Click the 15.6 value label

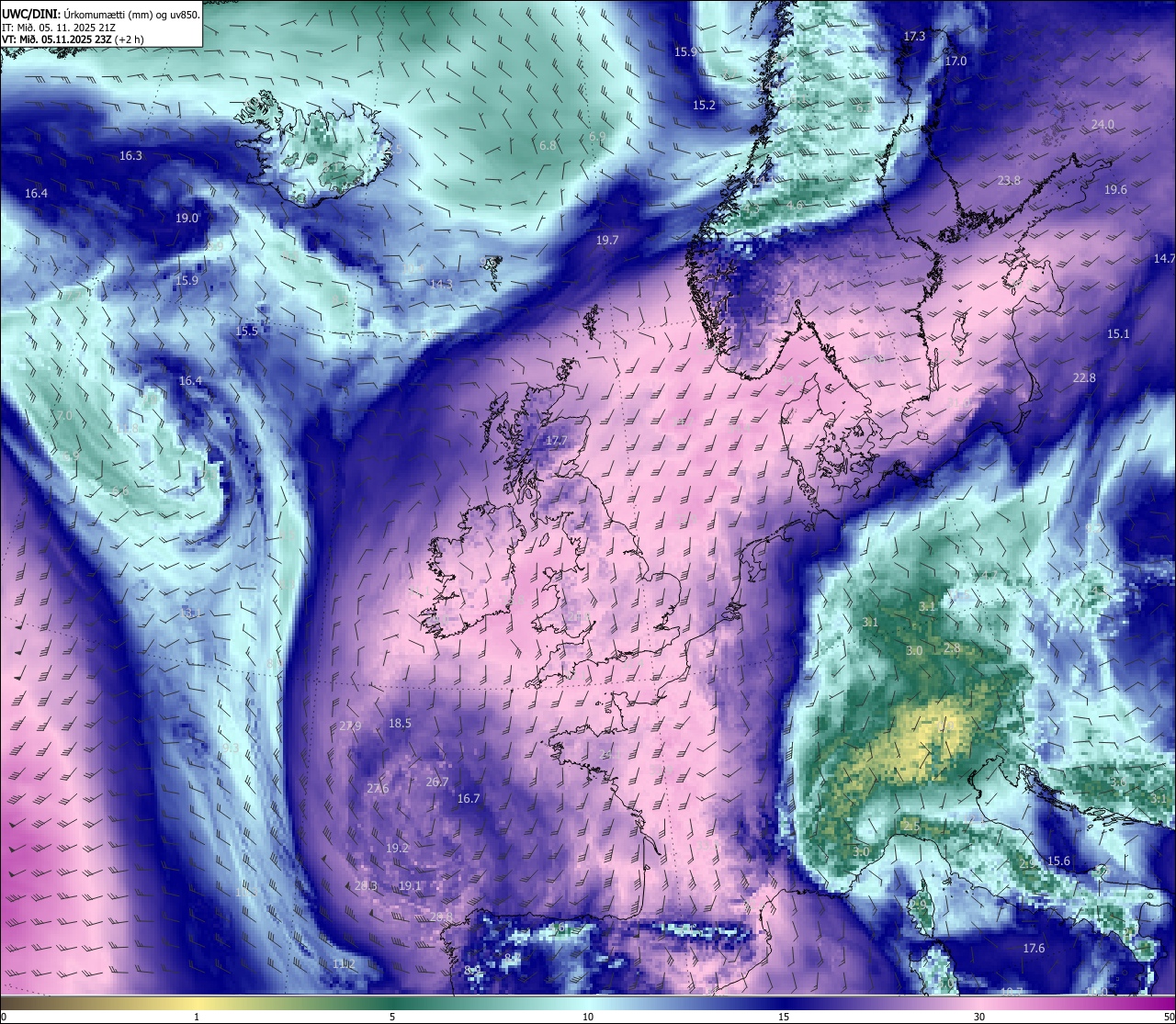[x=1059, y=861]
